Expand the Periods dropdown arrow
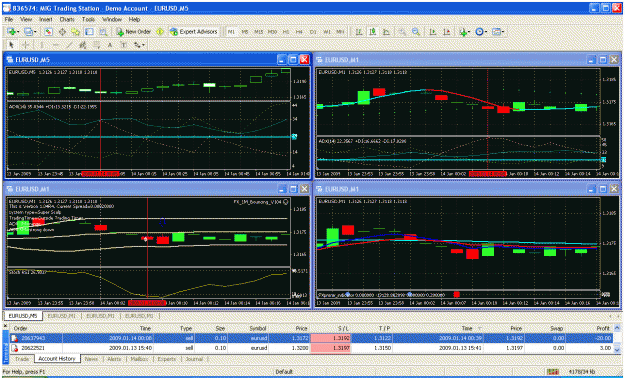Image resolution: width=625 pixels, height=378 pixels. click(x=486, y=32)
